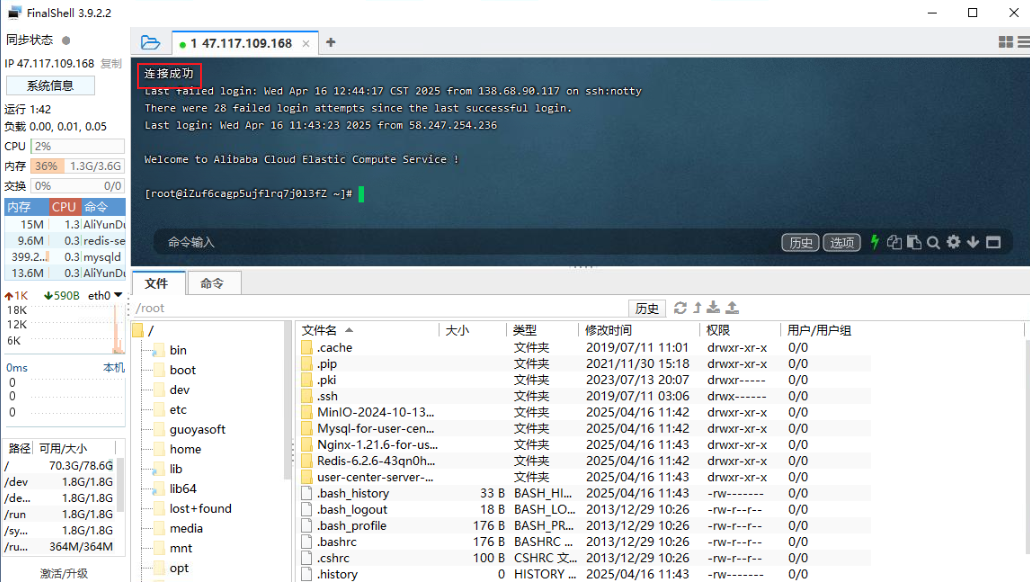
Task: Click the 内存 usage bar
Action: [78, 166]
